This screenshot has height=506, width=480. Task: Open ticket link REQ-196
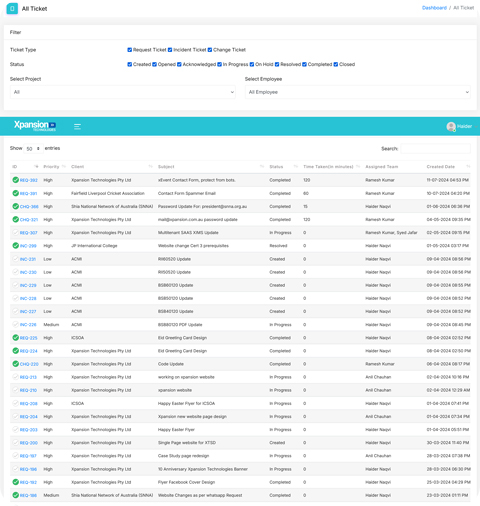coord(28,469)
